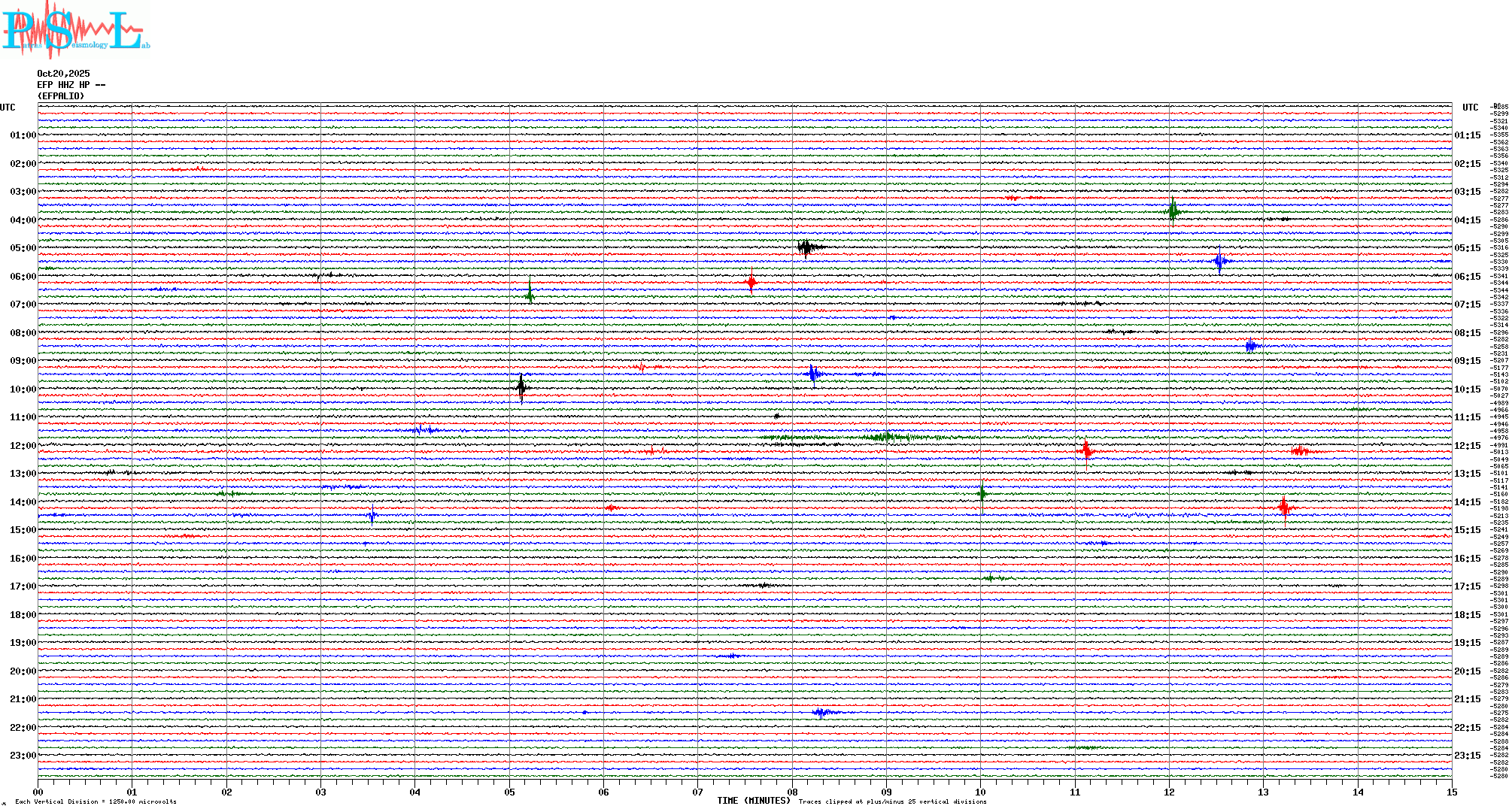This screenshot has height=812, width=1512.
Task: Click the PSL Seismology Lab logo
Action: [x=75, y=30]
